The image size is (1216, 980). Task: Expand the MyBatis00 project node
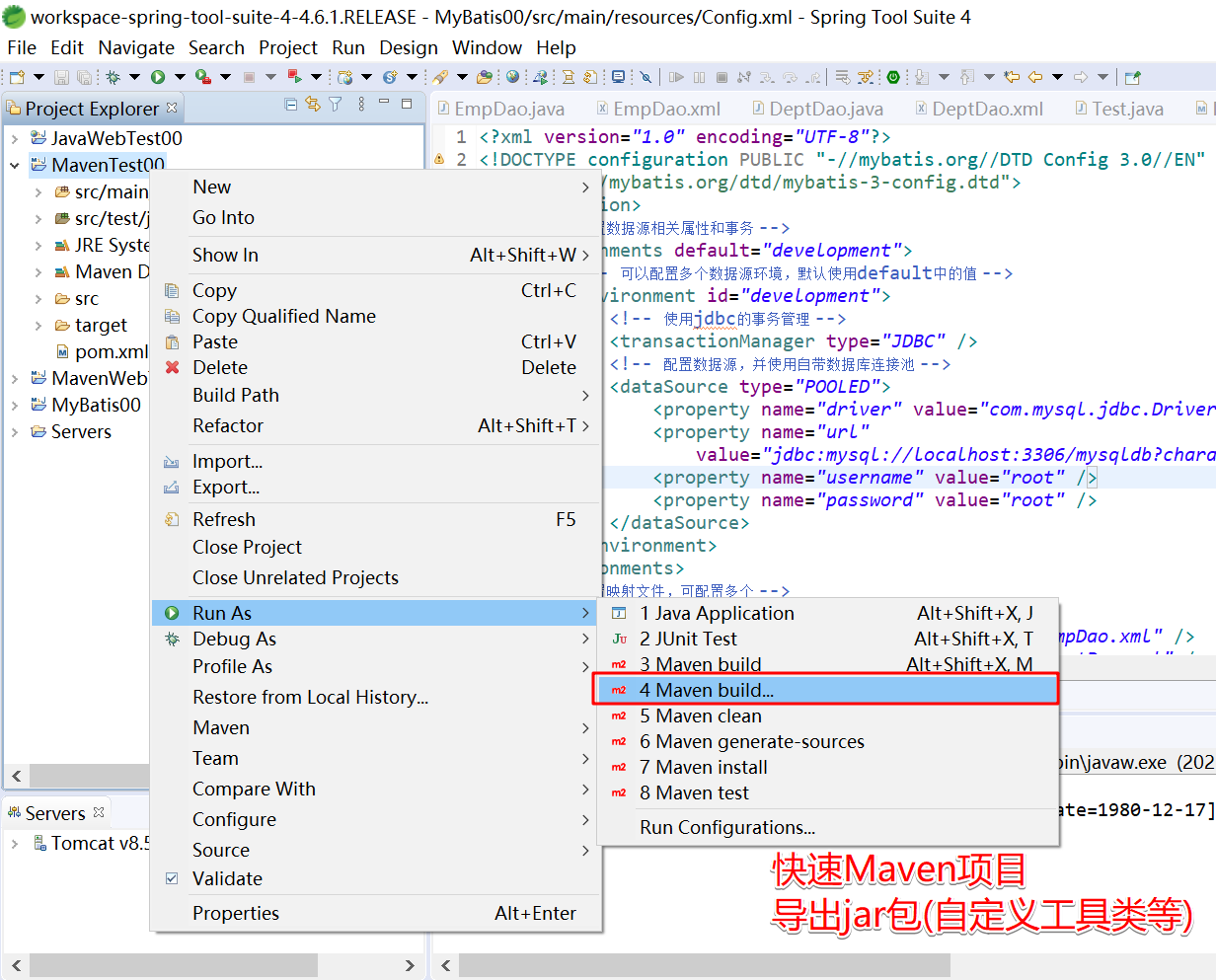pyautogui.click(x=15, y=405)
